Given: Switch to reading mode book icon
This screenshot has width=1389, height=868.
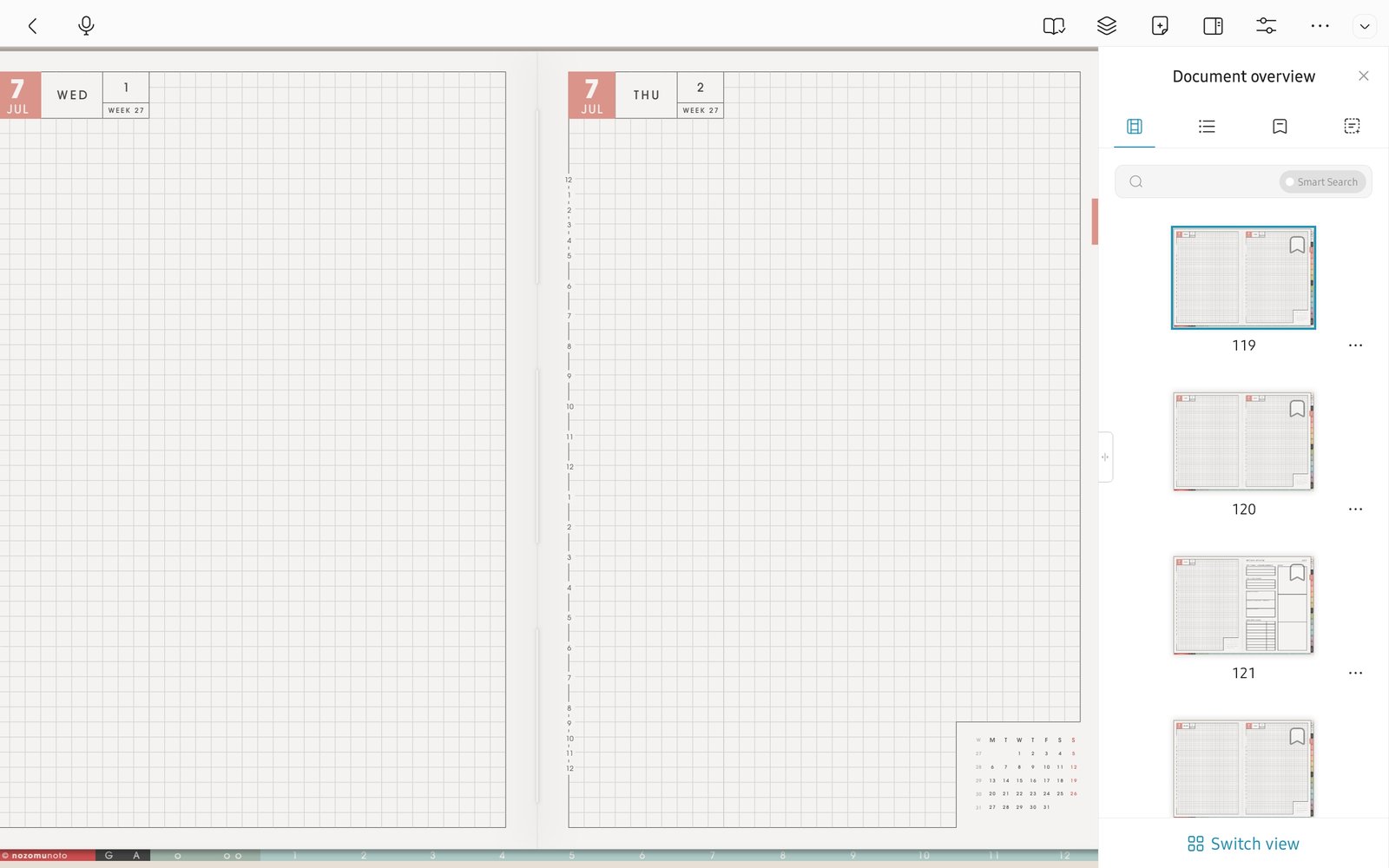Looking at the screenshot, I should tap(1054, 26).
